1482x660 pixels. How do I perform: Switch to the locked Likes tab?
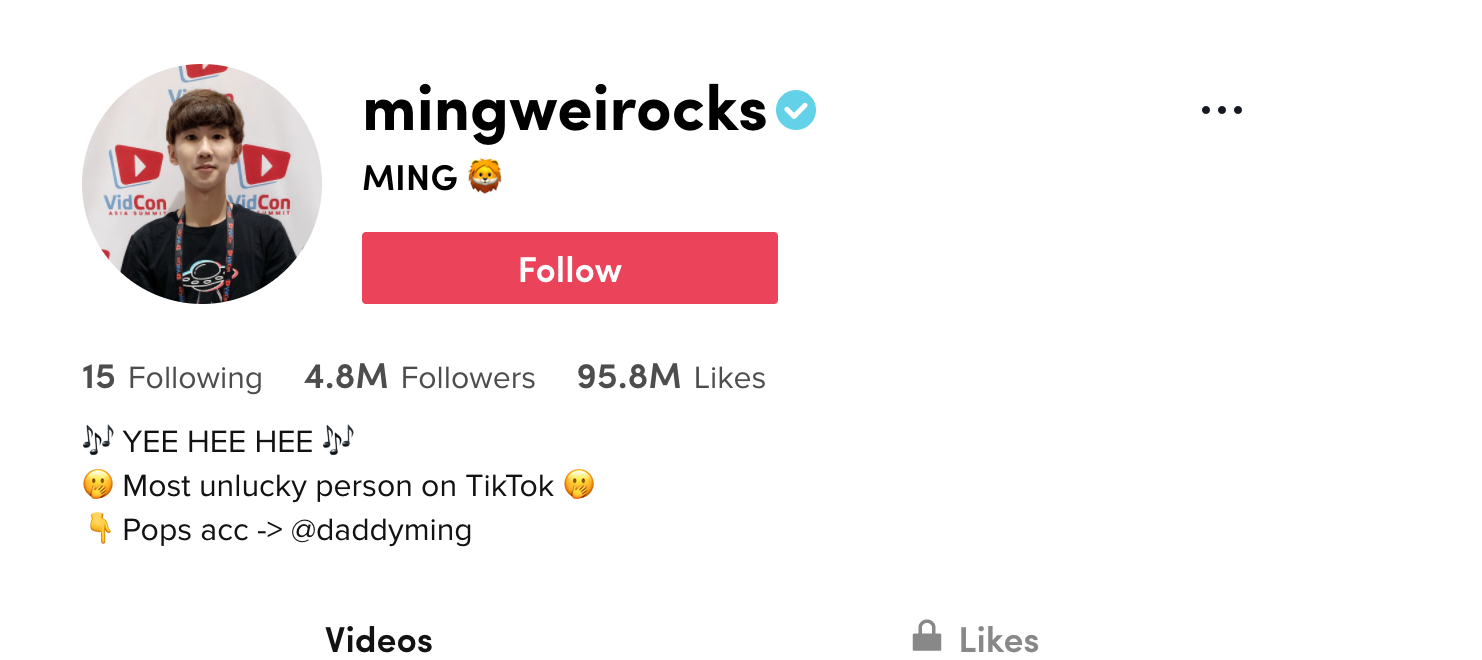tap(976, 639)
